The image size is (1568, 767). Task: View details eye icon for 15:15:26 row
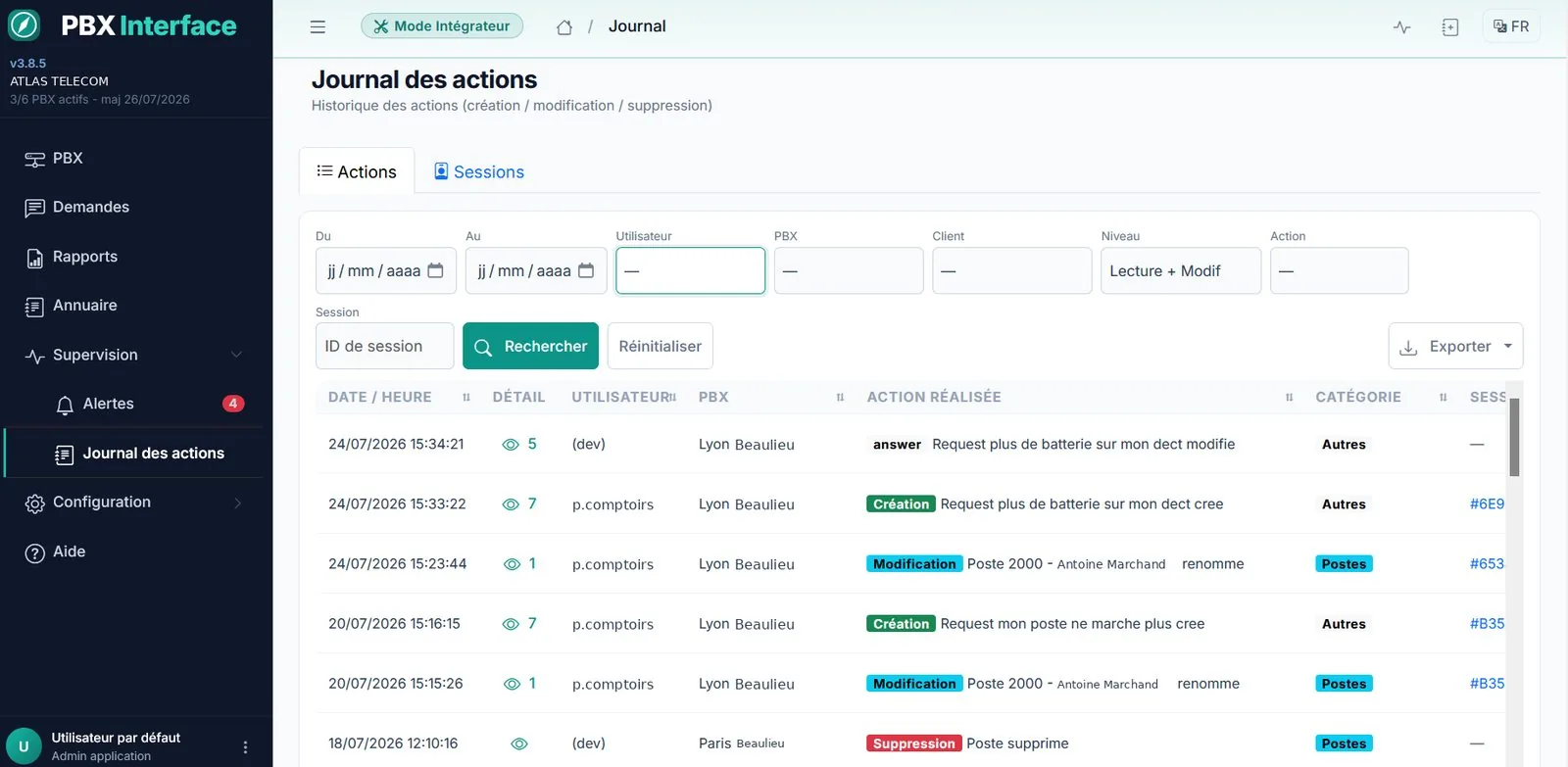512,684
